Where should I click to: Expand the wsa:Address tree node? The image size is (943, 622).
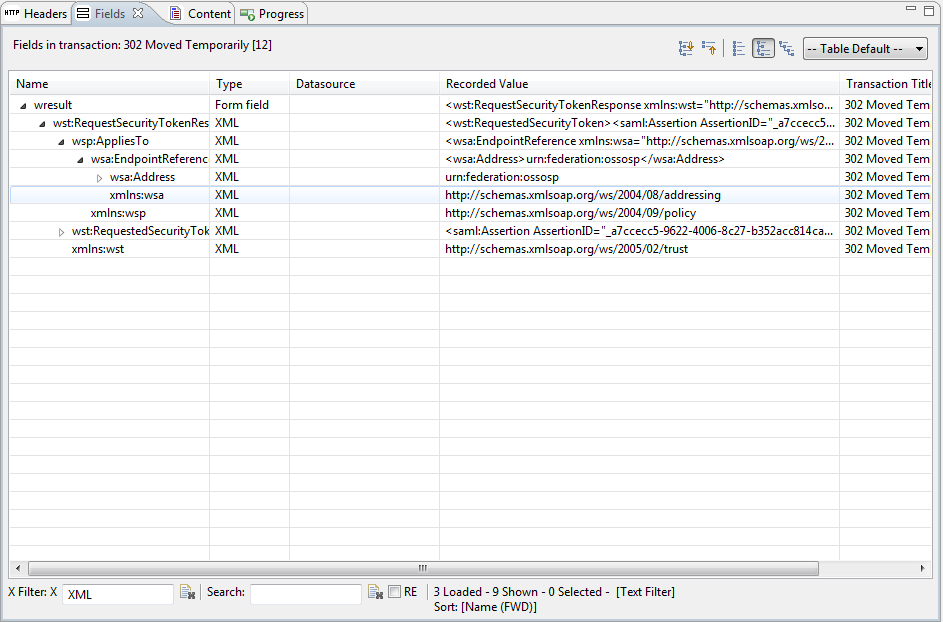pos(99,177)
